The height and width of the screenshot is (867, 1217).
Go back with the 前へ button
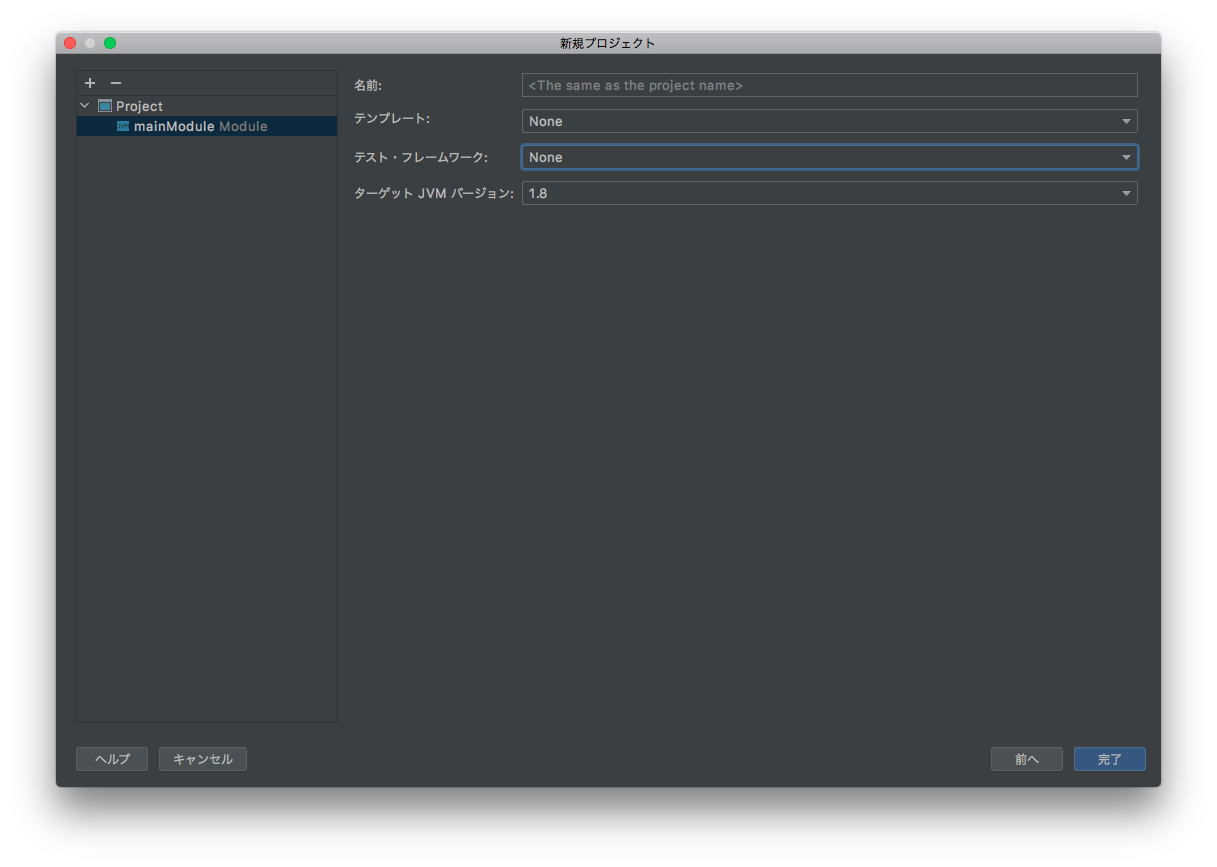click(1026, 759)
